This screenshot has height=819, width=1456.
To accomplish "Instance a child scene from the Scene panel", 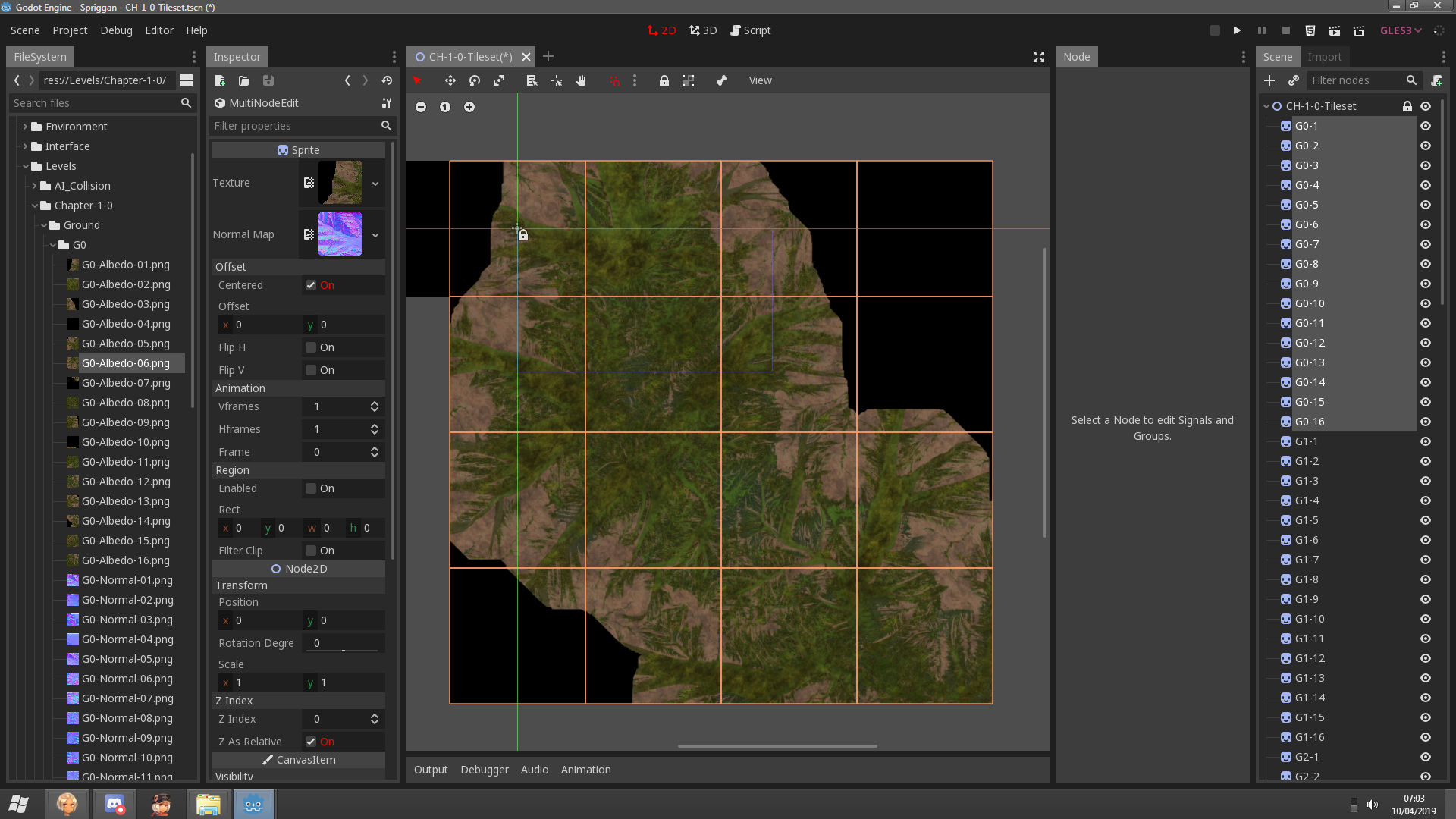I will pos(1295,80).
